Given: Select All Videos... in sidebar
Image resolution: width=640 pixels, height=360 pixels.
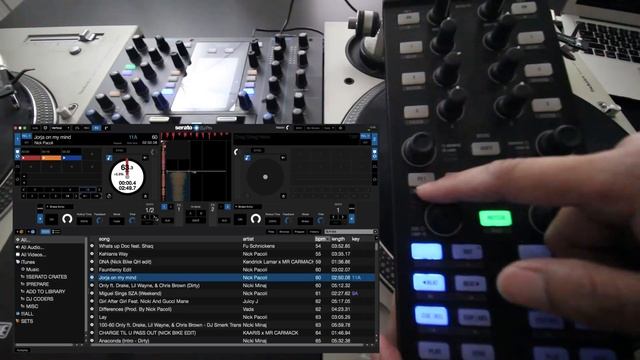Looking at the screenshot, I should click(x=33, y=255).
